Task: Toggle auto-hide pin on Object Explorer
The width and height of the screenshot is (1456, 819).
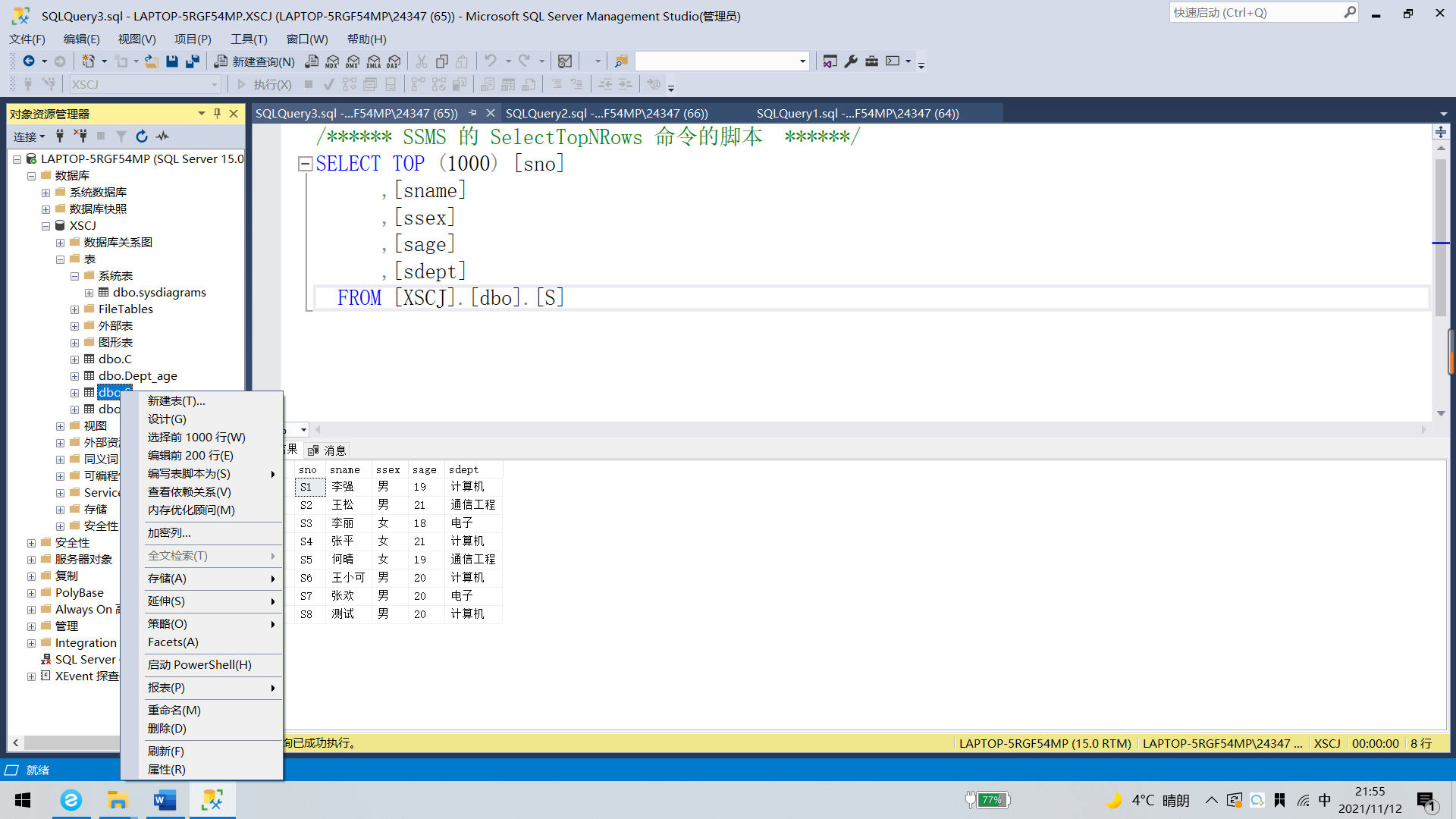Action: (218, 114)
